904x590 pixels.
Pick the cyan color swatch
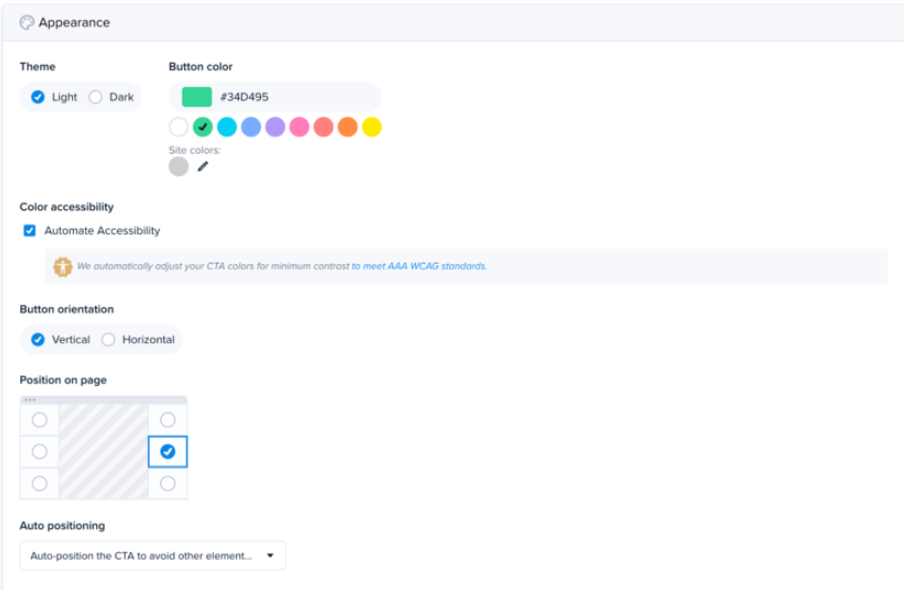[x=227, y=127]
